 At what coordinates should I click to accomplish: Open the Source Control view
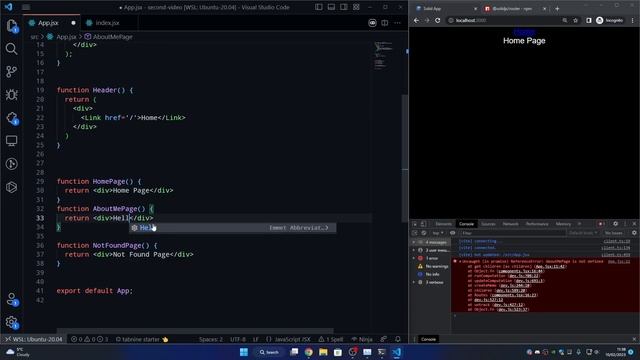click(x=11, y=72)
